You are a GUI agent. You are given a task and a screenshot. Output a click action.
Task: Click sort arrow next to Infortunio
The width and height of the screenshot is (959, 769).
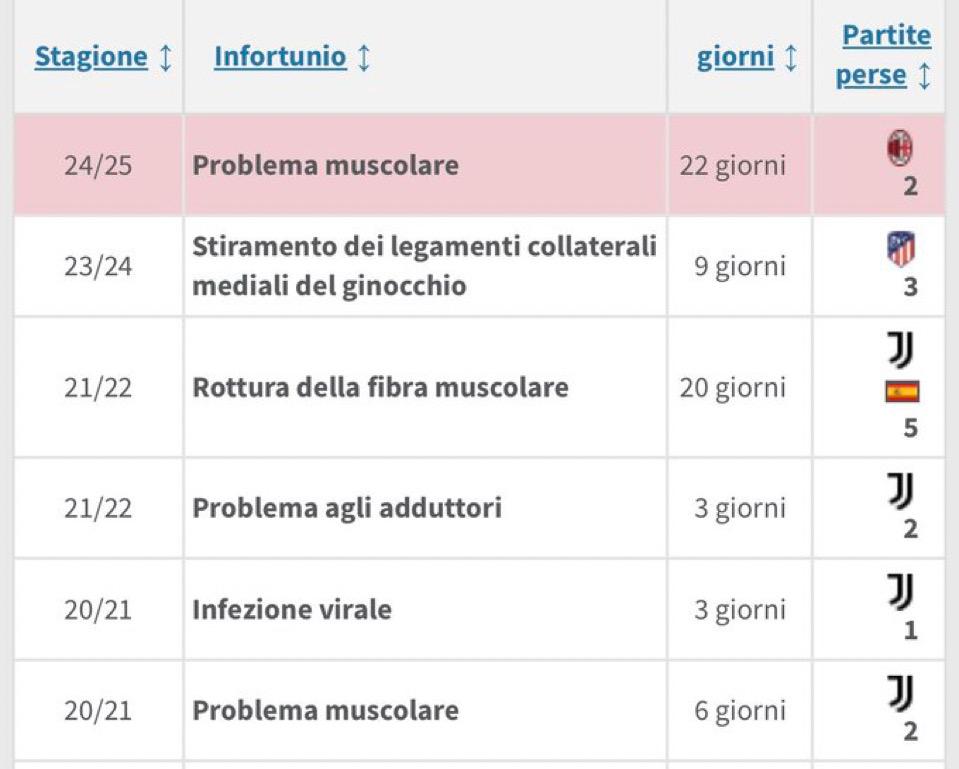(363, 58)
